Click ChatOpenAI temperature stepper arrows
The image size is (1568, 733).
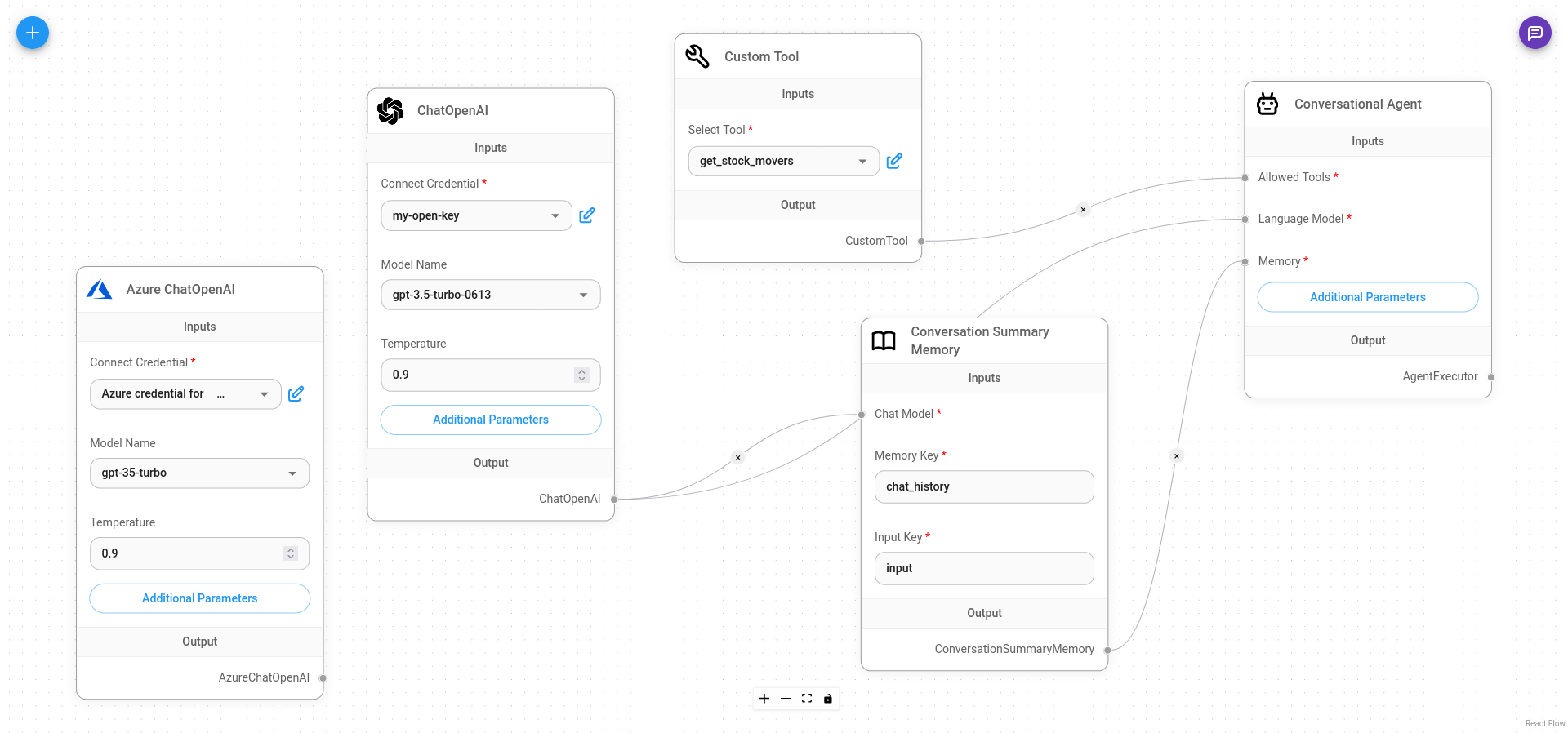point(581,375)
